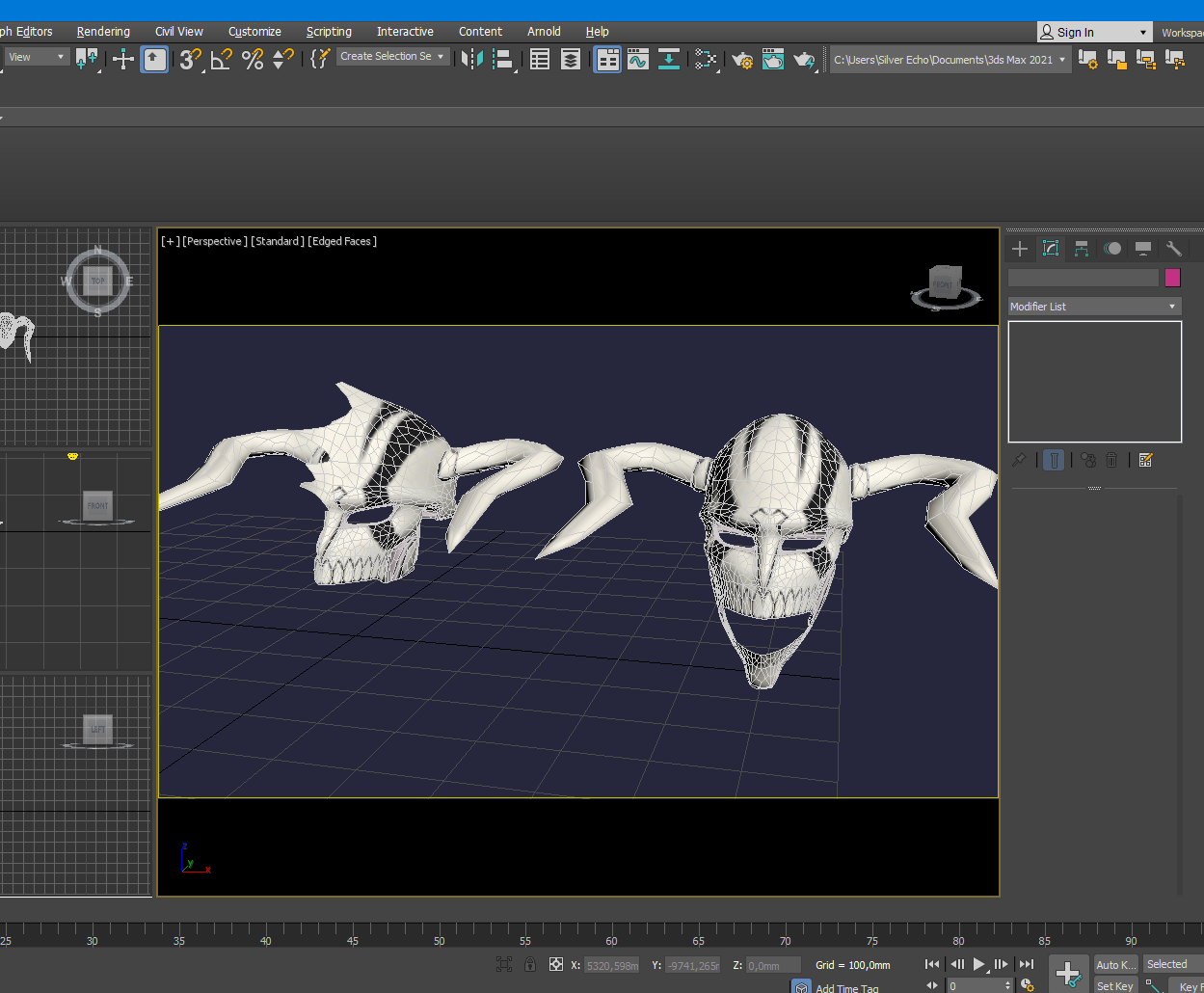Toggle Selection Lock icon

click(529, 964)
